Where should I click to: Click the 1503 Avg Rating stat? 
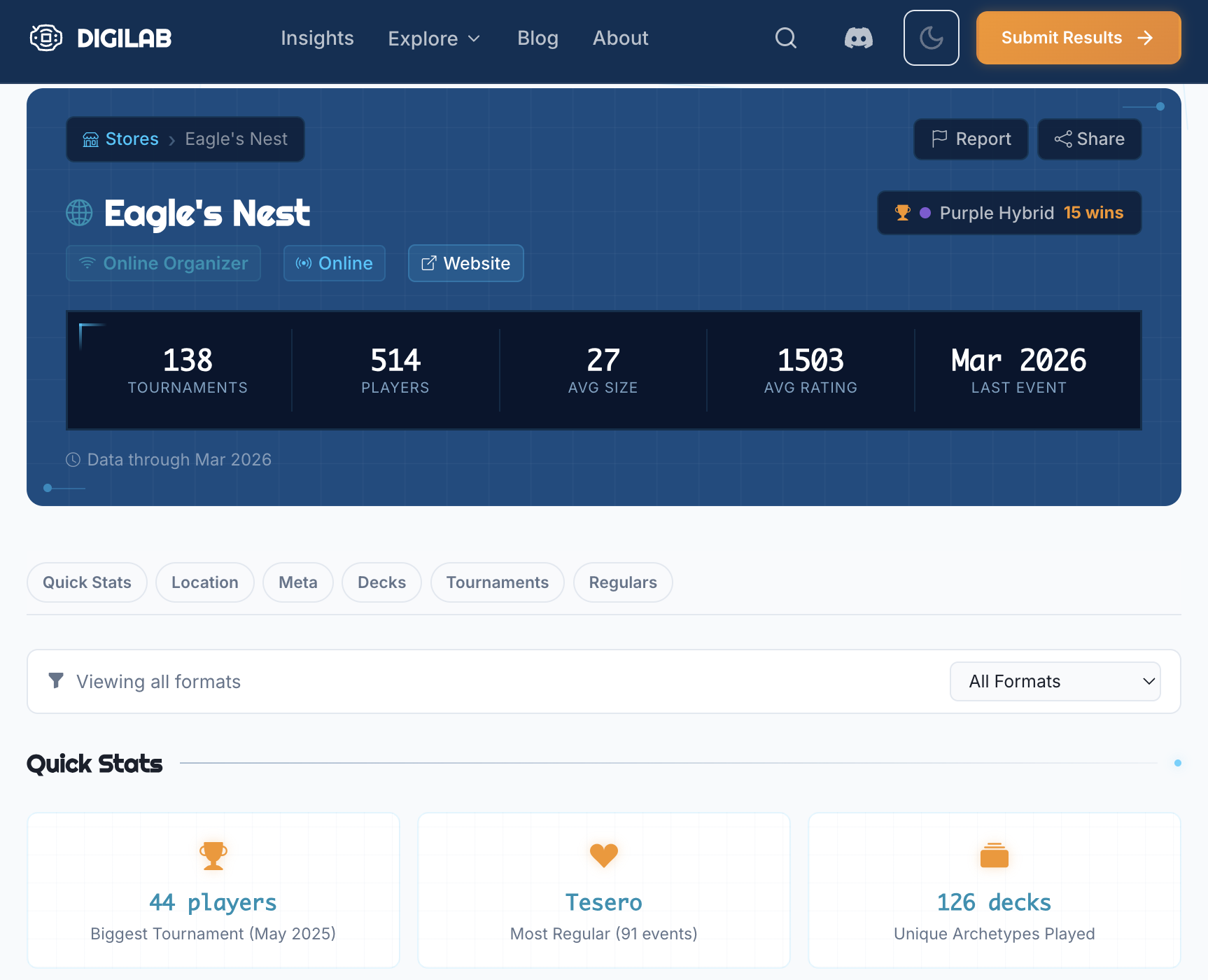click(810, 370)
